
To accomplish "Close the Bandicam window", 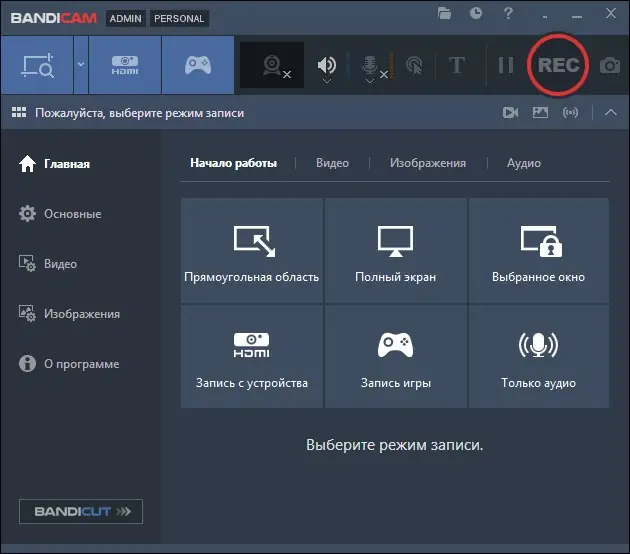I will point(611,13).
